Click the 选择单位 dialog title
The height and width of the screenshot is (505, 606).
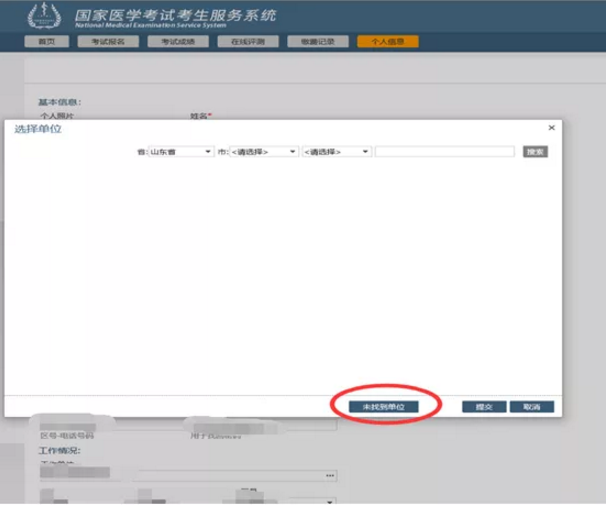(37, 129)
